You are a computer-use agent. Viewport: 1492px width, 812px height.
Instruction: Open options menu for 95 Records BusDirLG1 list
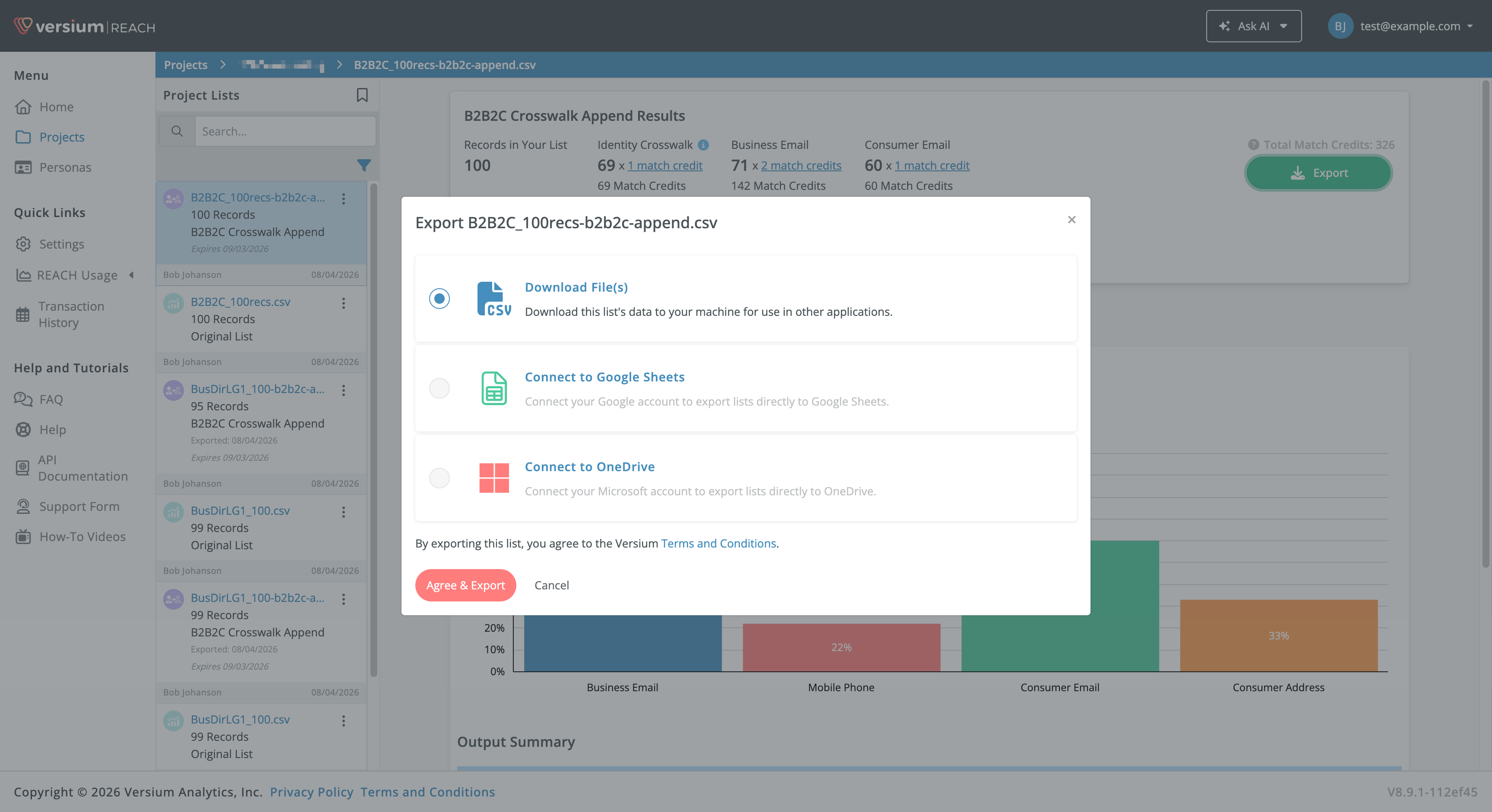click(x=344, y=390)
